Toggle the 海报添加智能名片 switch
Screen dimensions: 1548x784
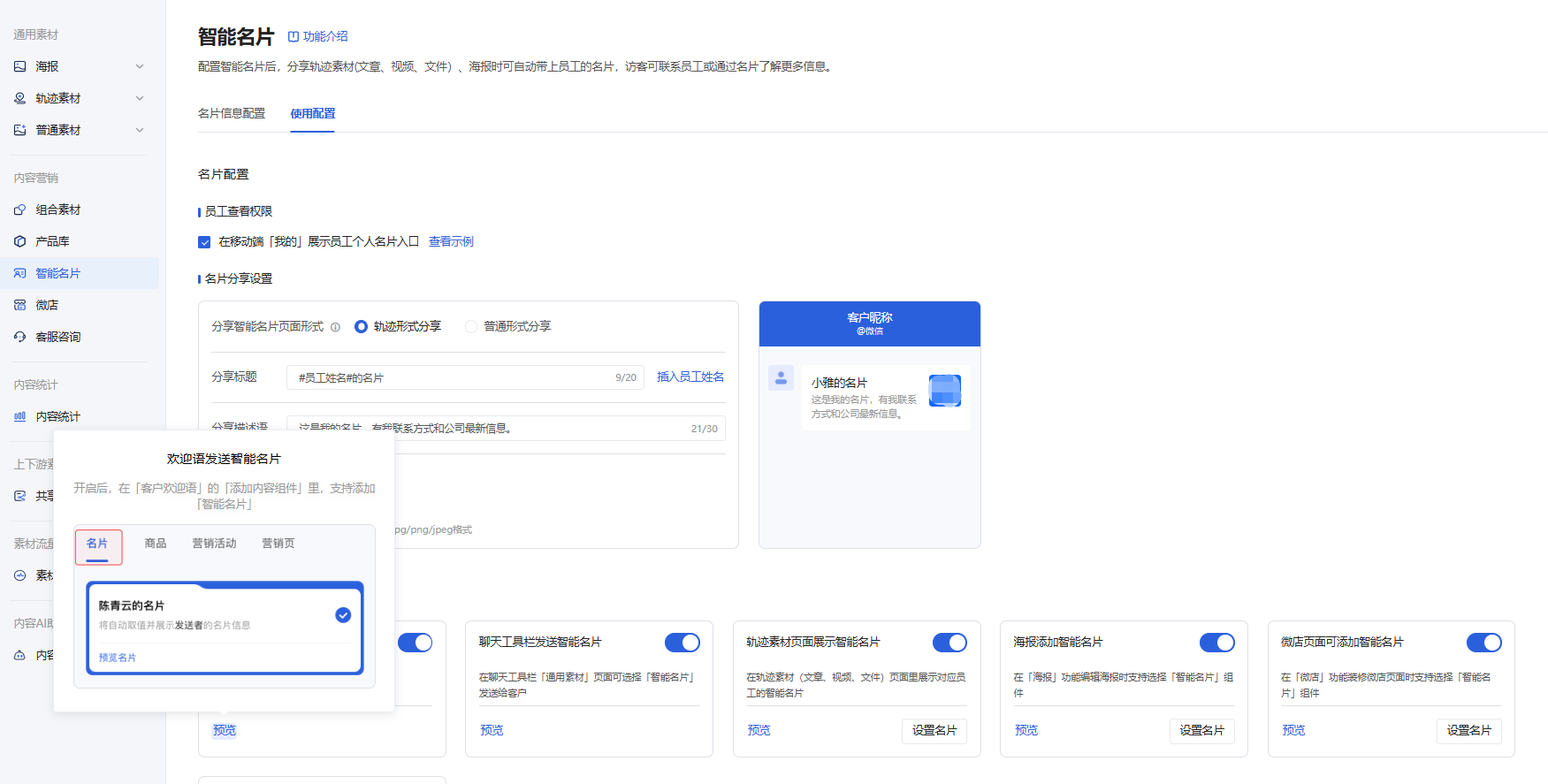(1217, 643)
